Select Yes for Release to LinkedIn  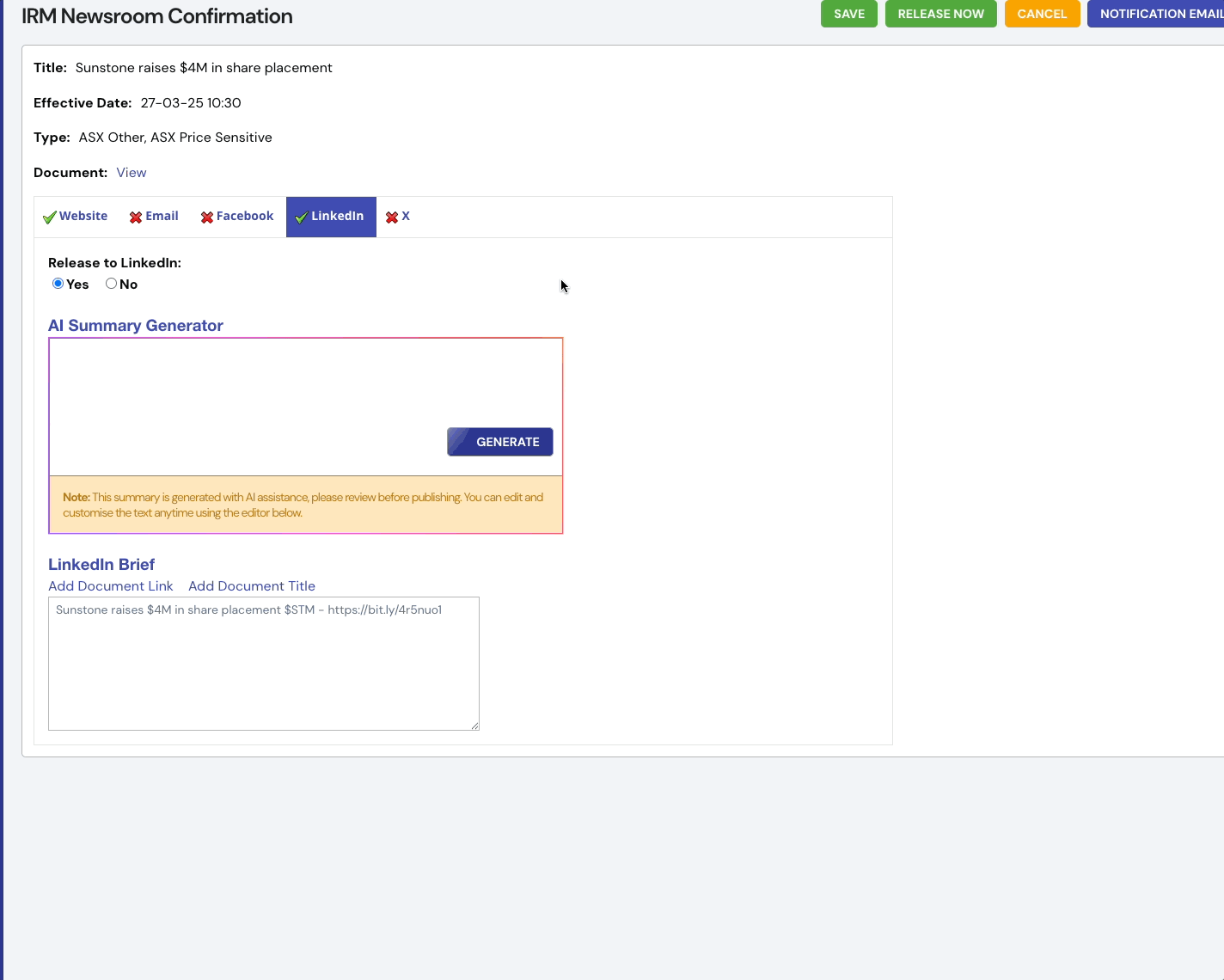(58, 283)
